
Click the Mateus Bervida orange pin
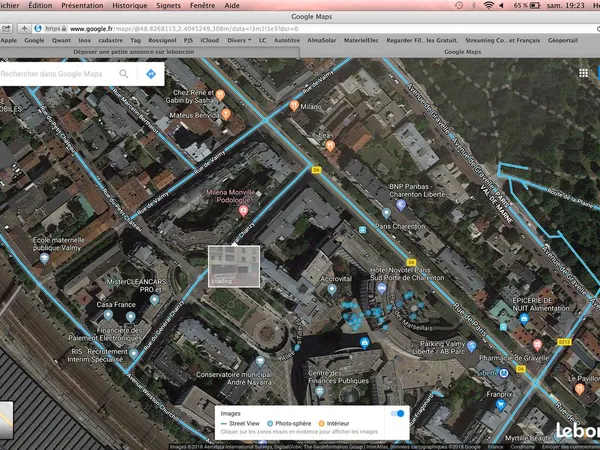coord(226,114)
